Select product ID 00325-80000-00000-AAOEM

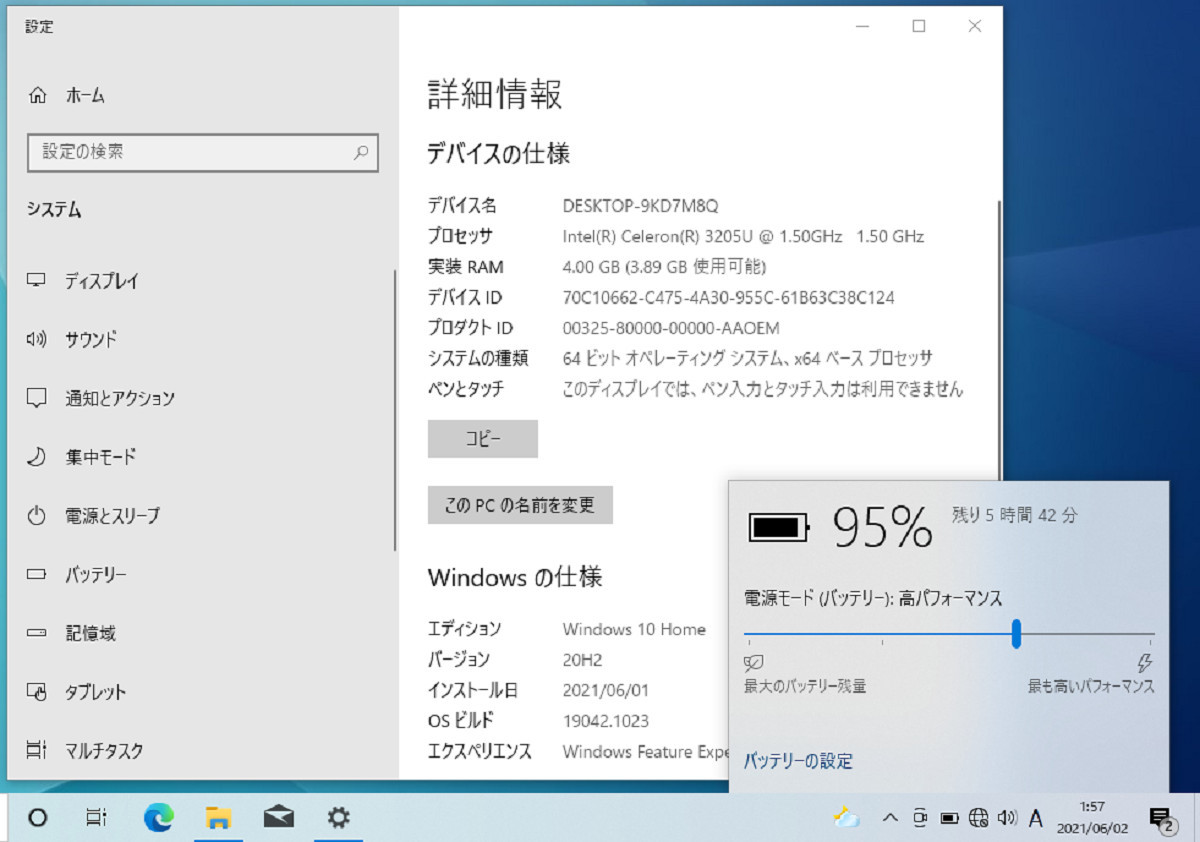671,328
